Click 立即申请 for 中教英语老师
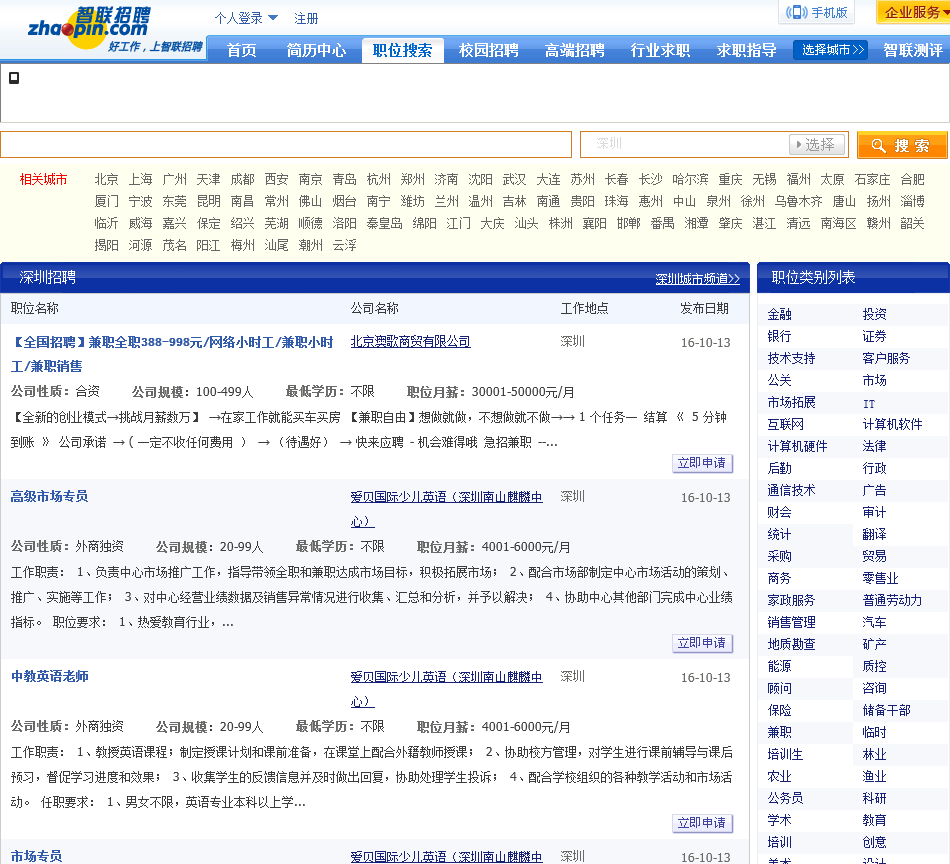 pos(702,823)
